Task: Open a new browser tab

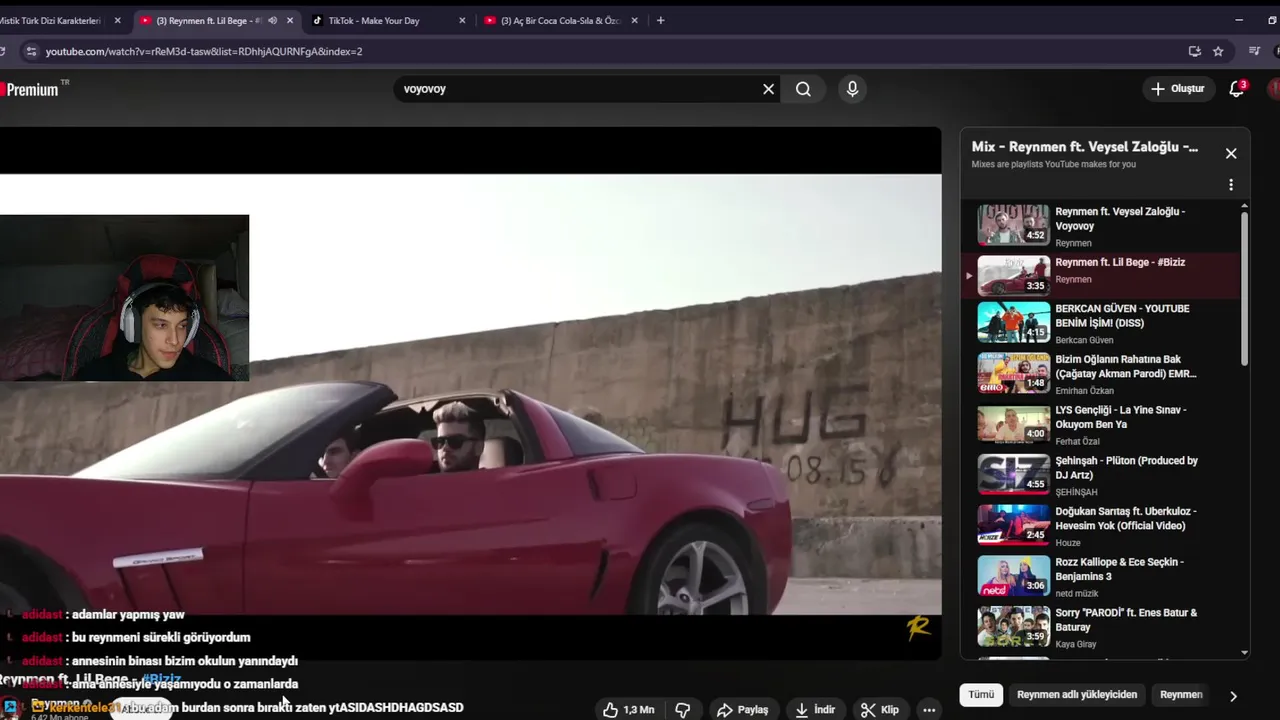Action: coord(660,20)
